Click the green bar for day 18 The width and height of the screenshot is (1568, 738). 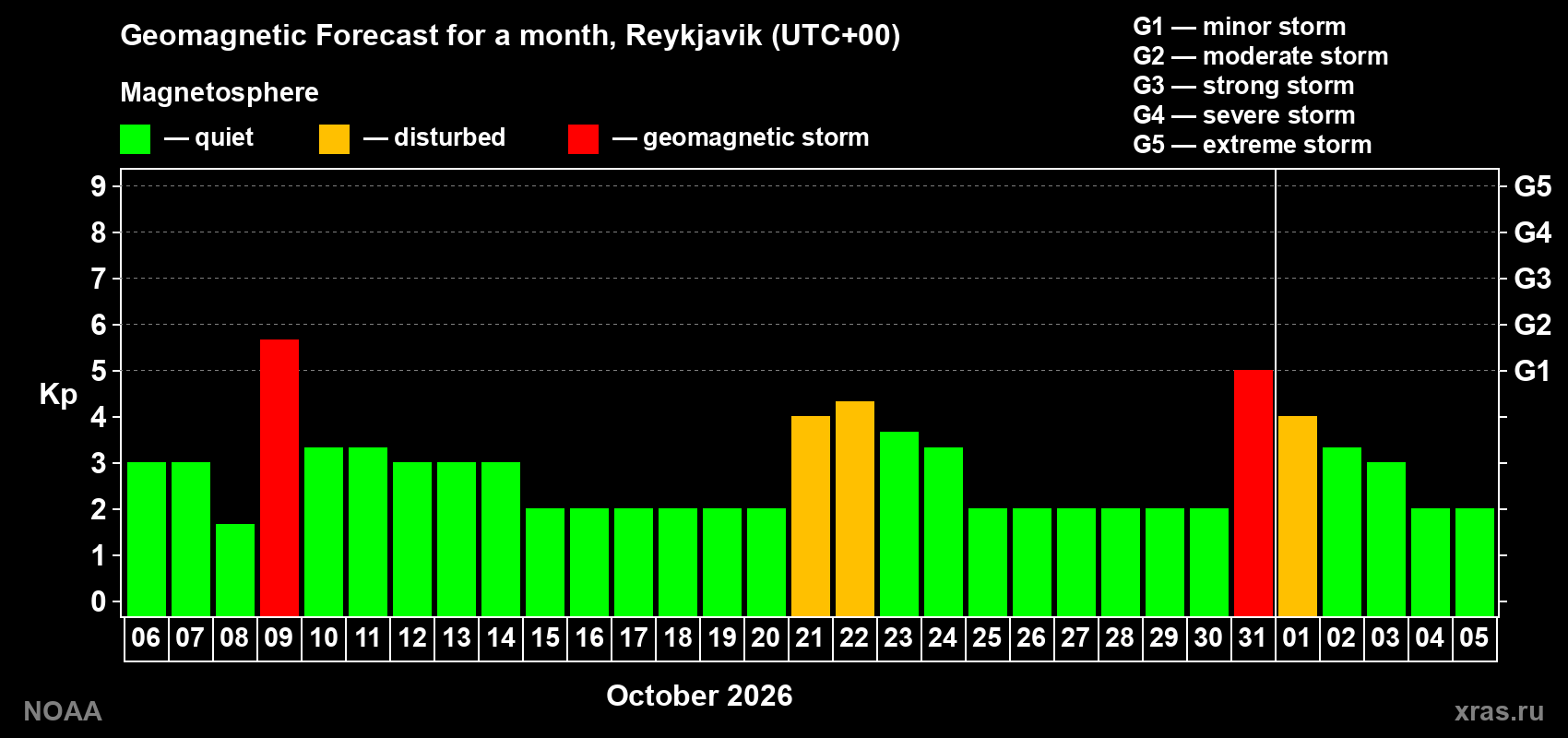click(x=678, y=563)
